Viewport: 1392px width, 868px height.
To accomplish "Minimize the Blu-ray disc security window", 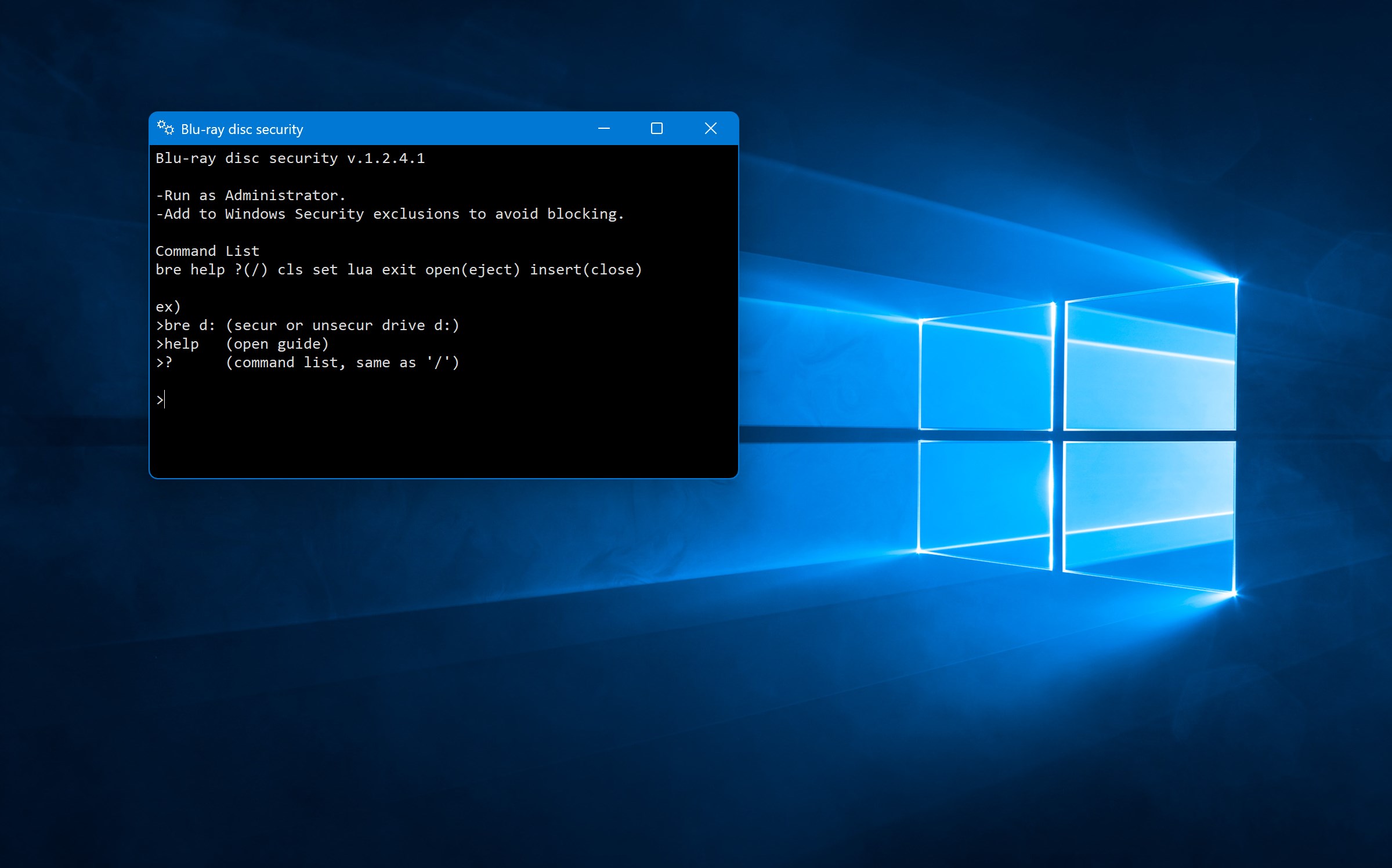I will click(604, 128).
